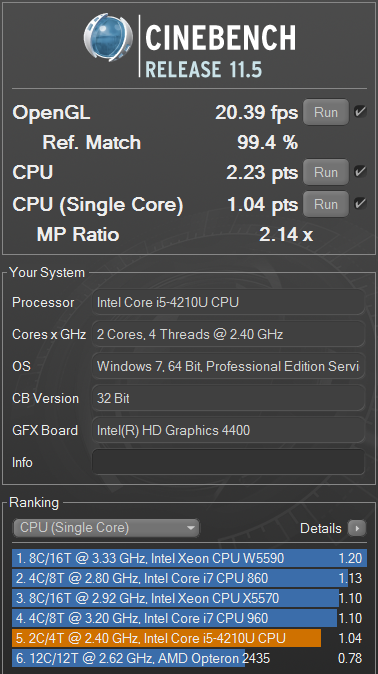
Task: Run the CPU benchmark
Action: (326, 172)
